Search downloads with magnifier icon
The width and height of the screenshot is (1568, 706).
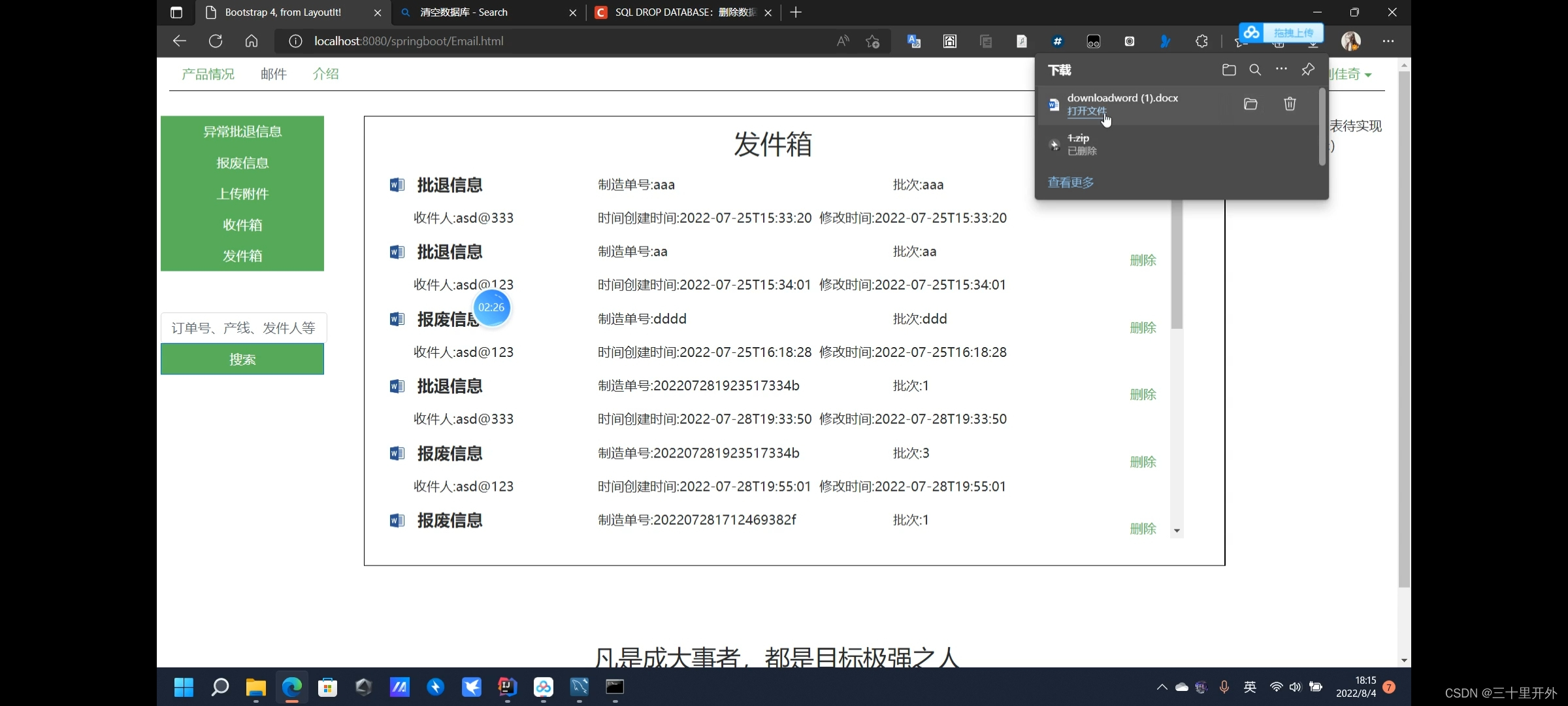tap(1255, 70)
